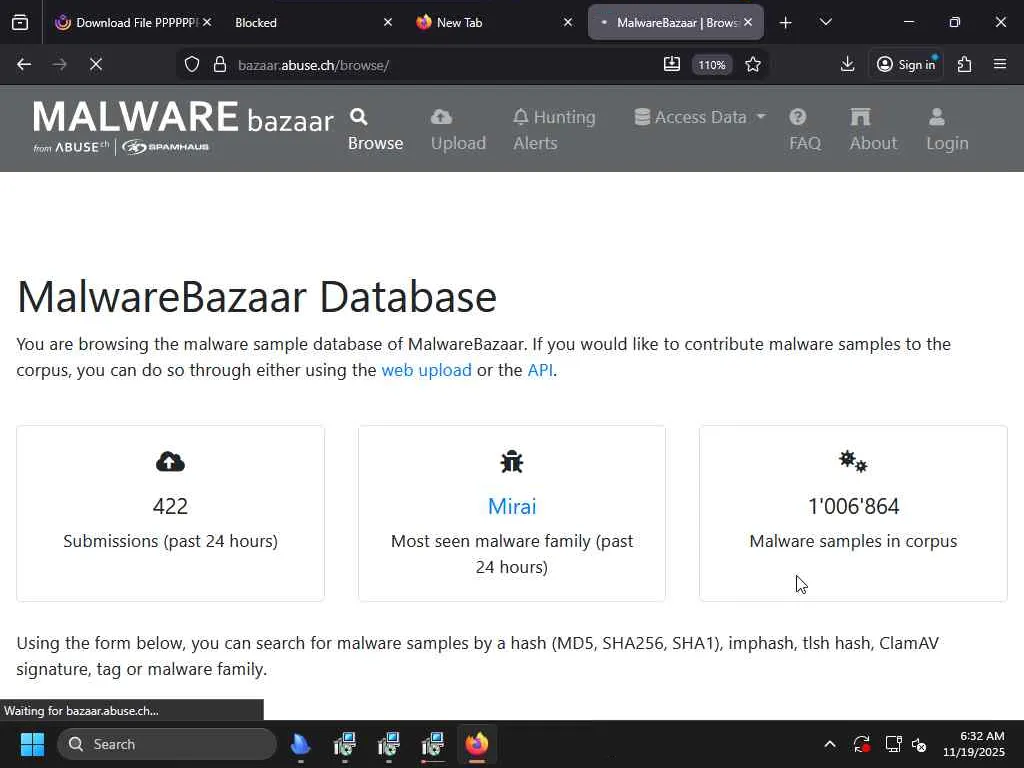
Task: Open the first installer taskbar icon
Action: (344, 744)
